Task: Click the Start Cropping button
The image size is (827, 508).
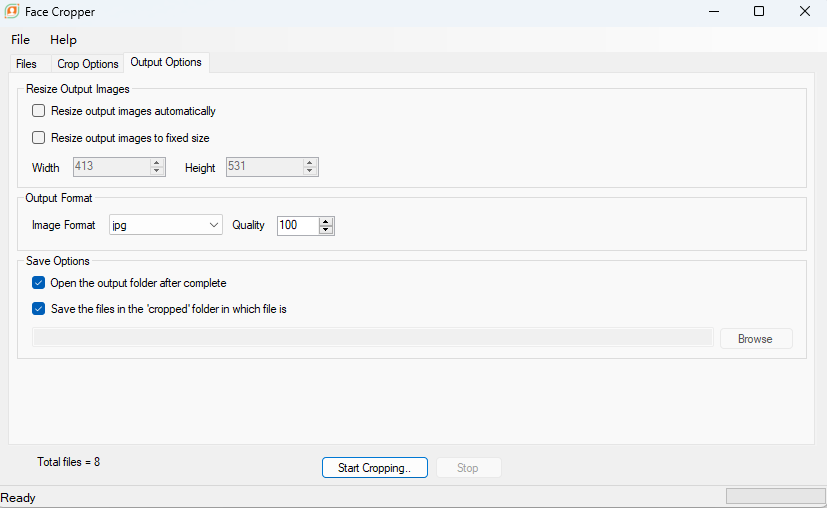Action: point(374,467)
